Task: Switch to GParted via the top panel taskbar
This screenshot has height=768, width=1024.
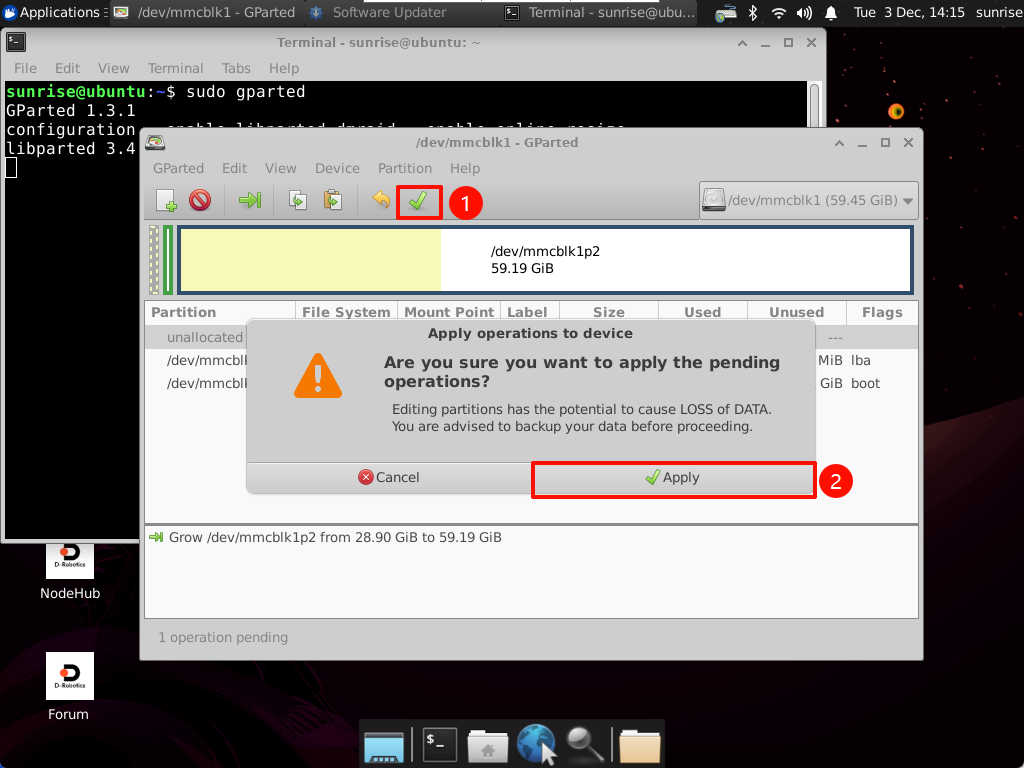Action: coord(204,12)
